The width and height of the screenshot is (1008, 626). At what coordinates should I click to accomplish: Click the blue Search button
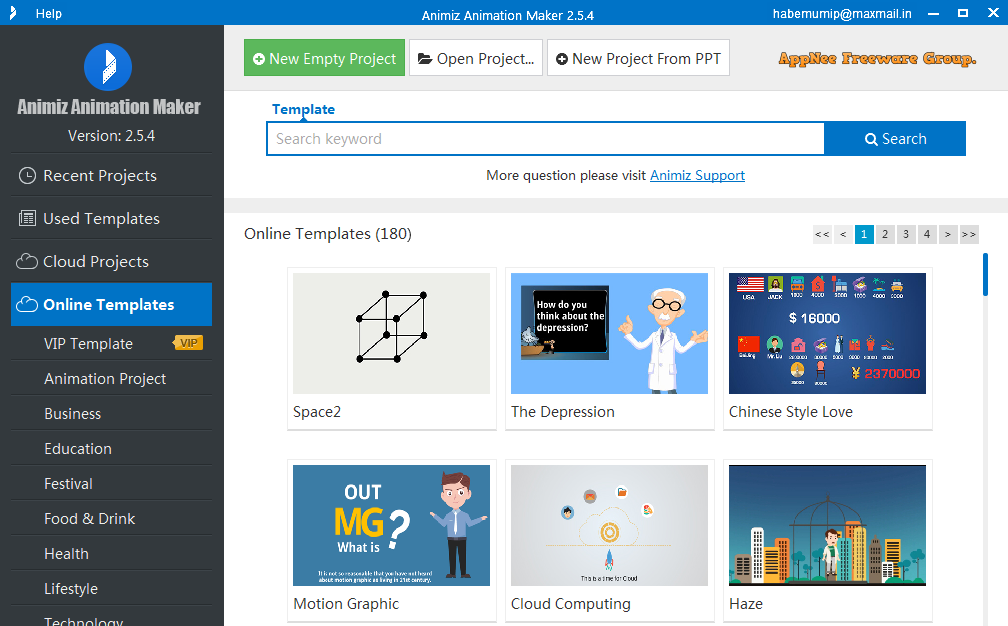[895, 139]
